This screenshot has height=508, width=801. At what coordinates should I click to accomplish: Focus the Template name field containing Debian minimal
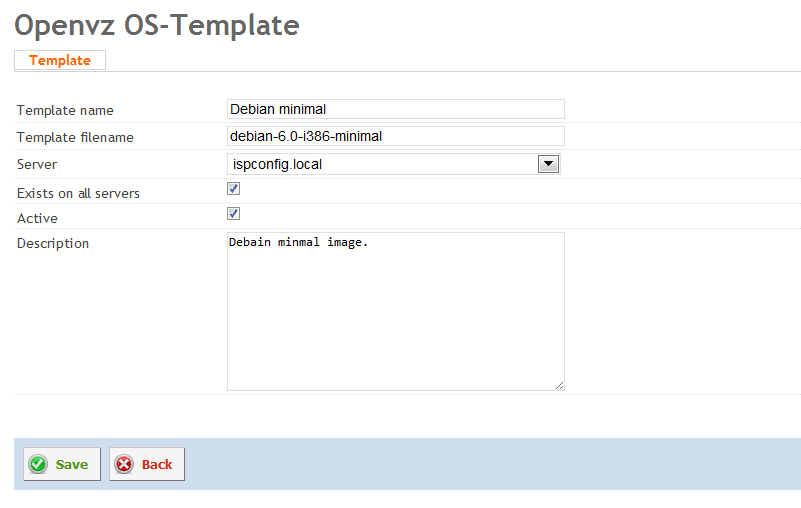coord(396,109)
